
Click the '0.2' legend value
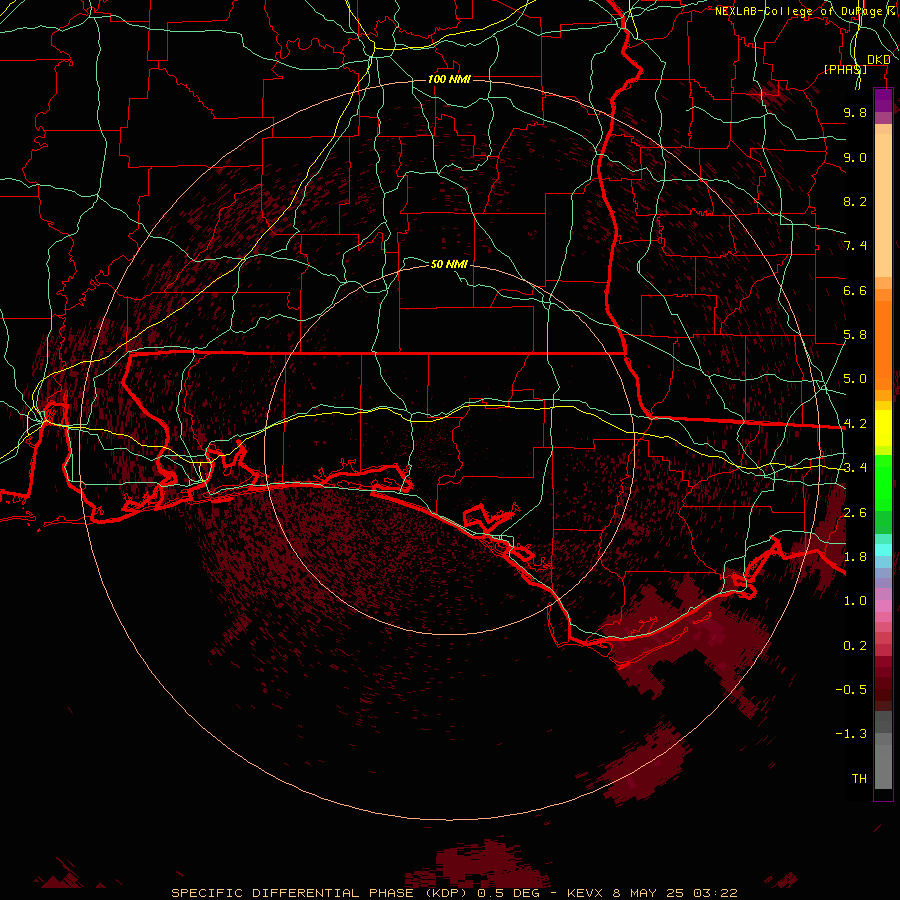coord(855,646)
